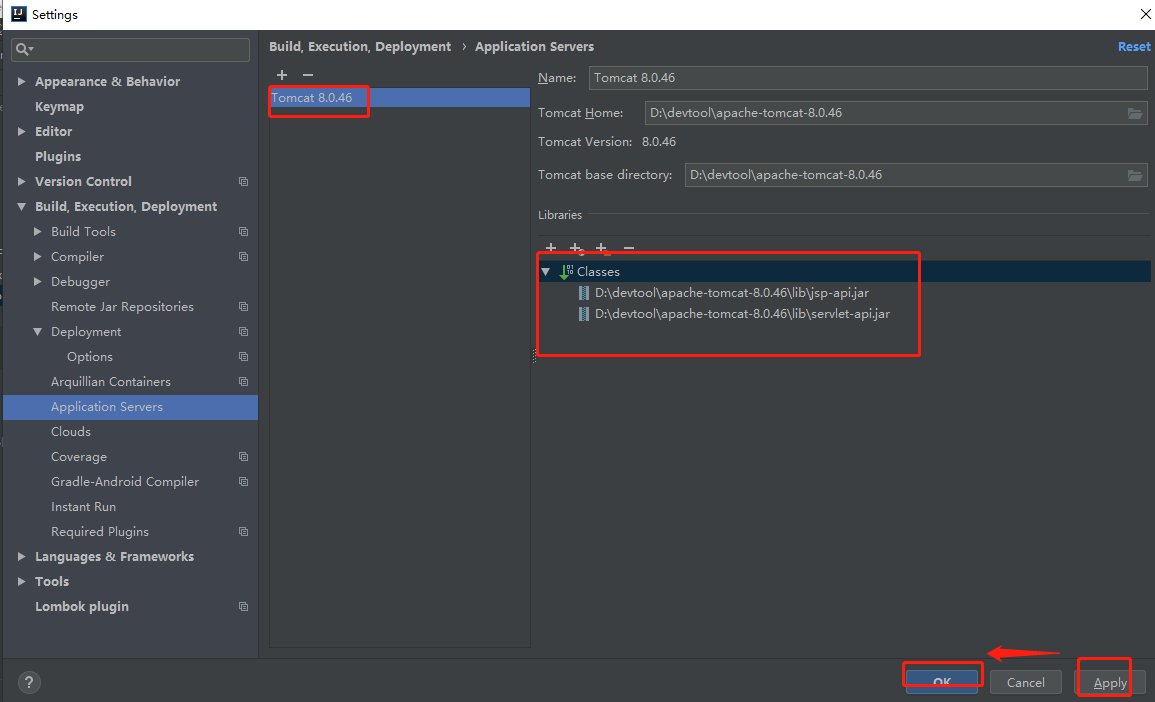Click the Cancel button
The width and height of the screenshot is (1155, 702).
tap(1025, 683)
